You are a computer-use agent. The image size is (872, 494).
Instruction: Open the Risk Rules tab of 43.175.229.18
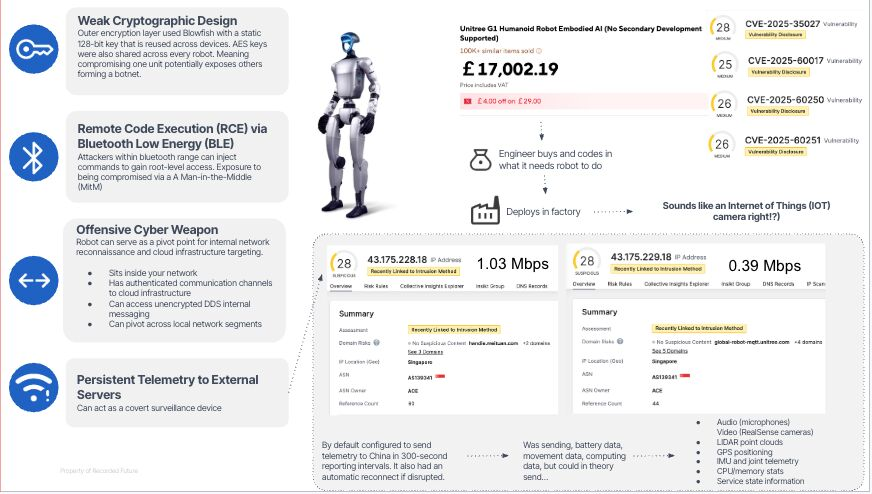pyautogui.click(x=620, y=284)
